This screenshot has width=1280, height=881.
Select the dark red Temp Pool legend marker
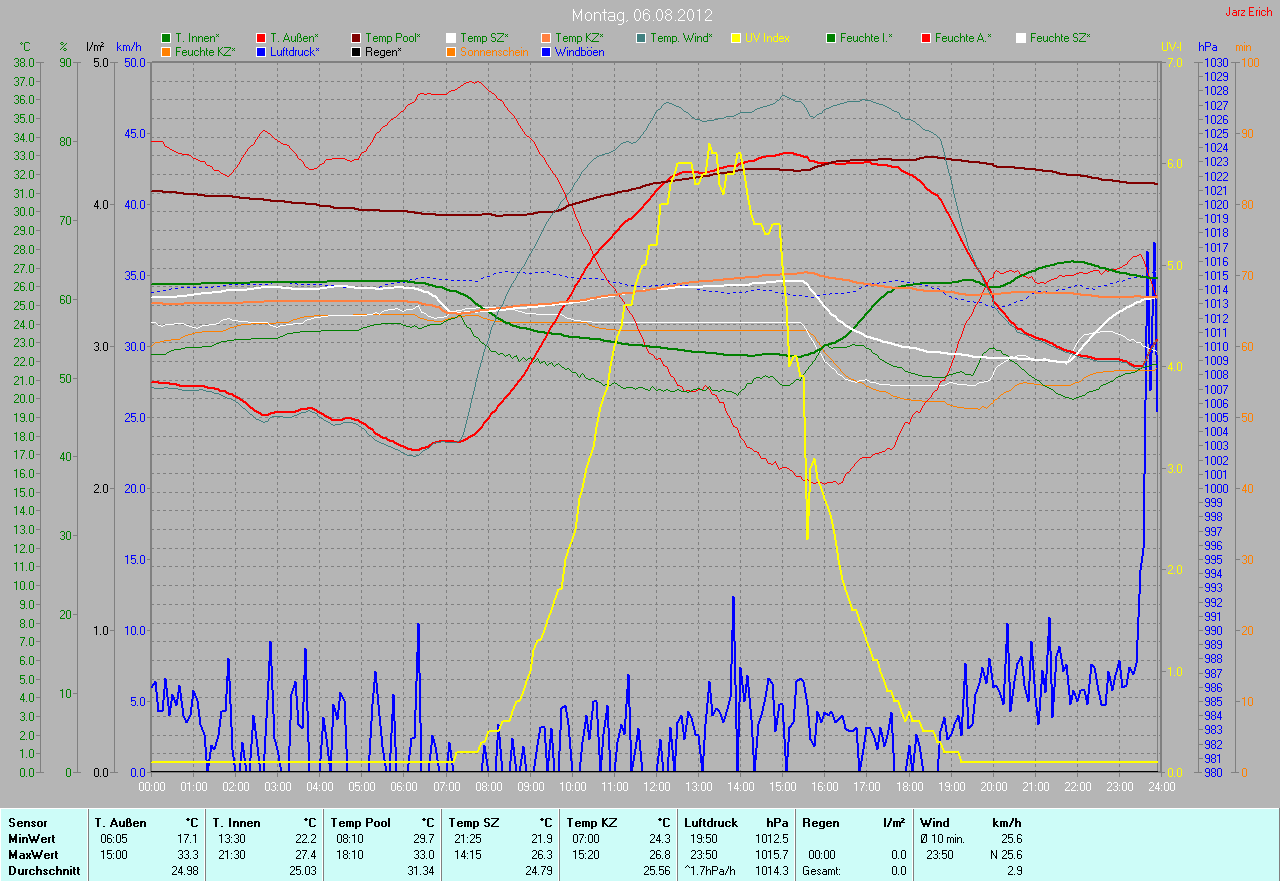tap(356, 38)
